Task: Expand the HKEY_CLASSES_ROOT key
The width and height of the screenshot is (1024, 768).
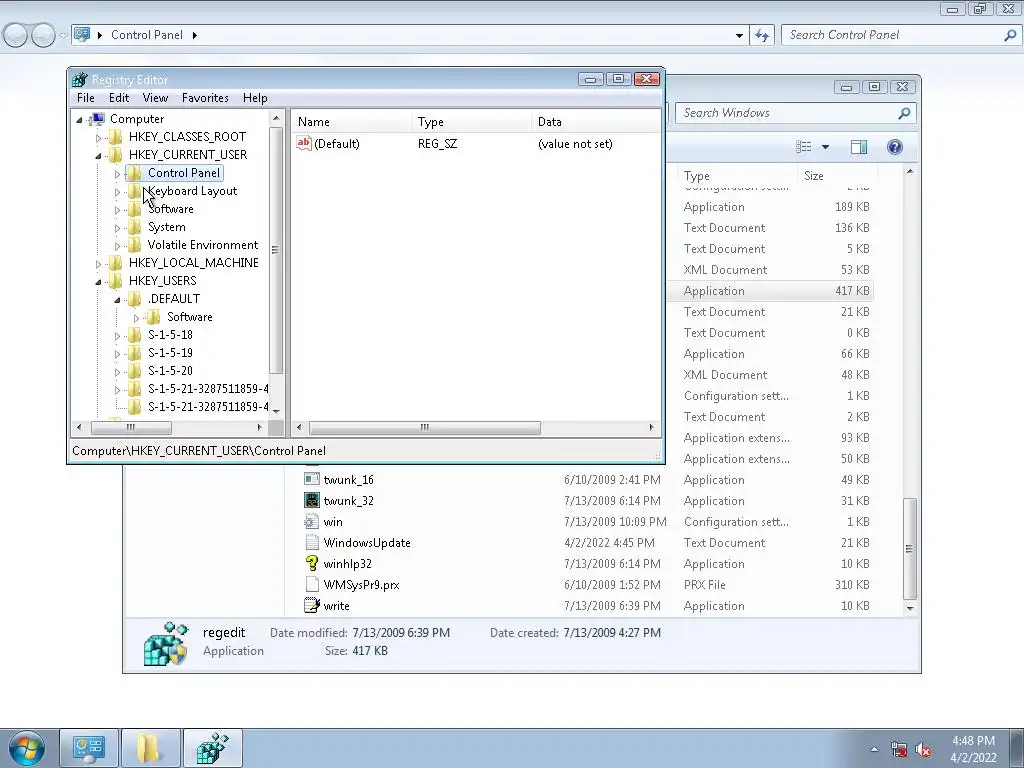Action: pyautogui.click(x=99, y=138)
